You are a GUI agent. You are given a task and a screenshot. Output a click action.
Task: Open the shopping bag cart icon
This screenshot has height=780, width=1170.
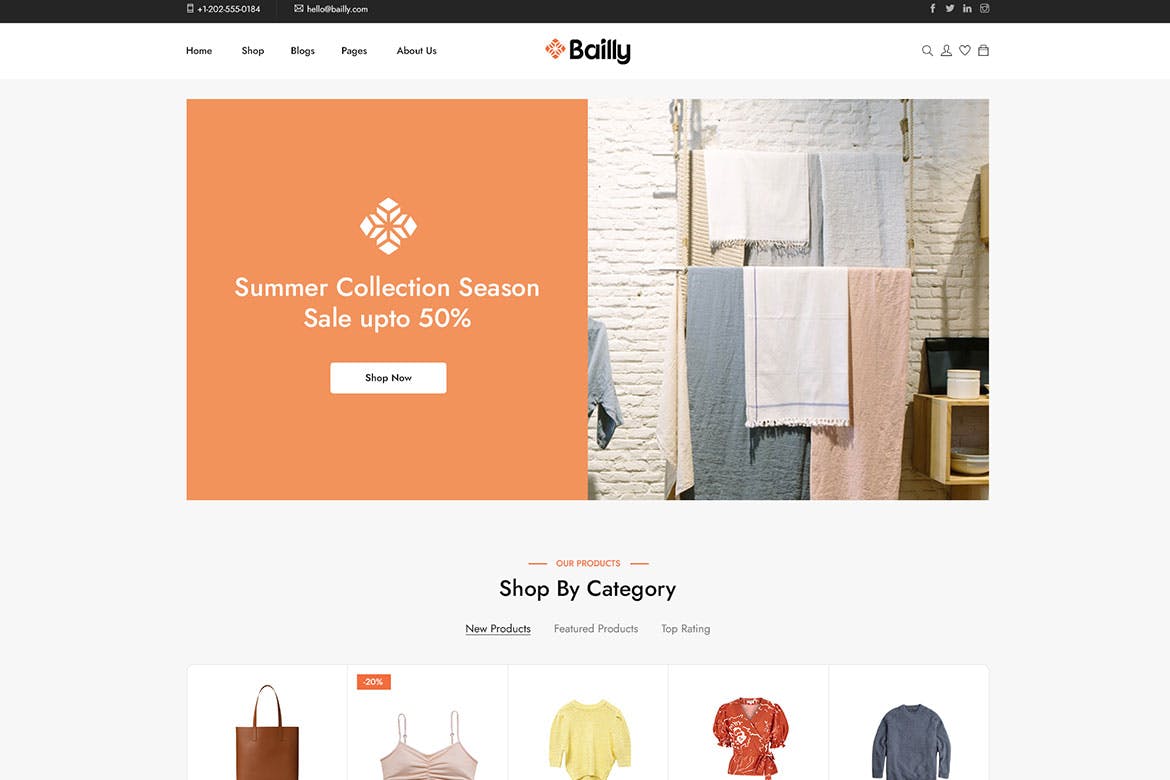983,51
